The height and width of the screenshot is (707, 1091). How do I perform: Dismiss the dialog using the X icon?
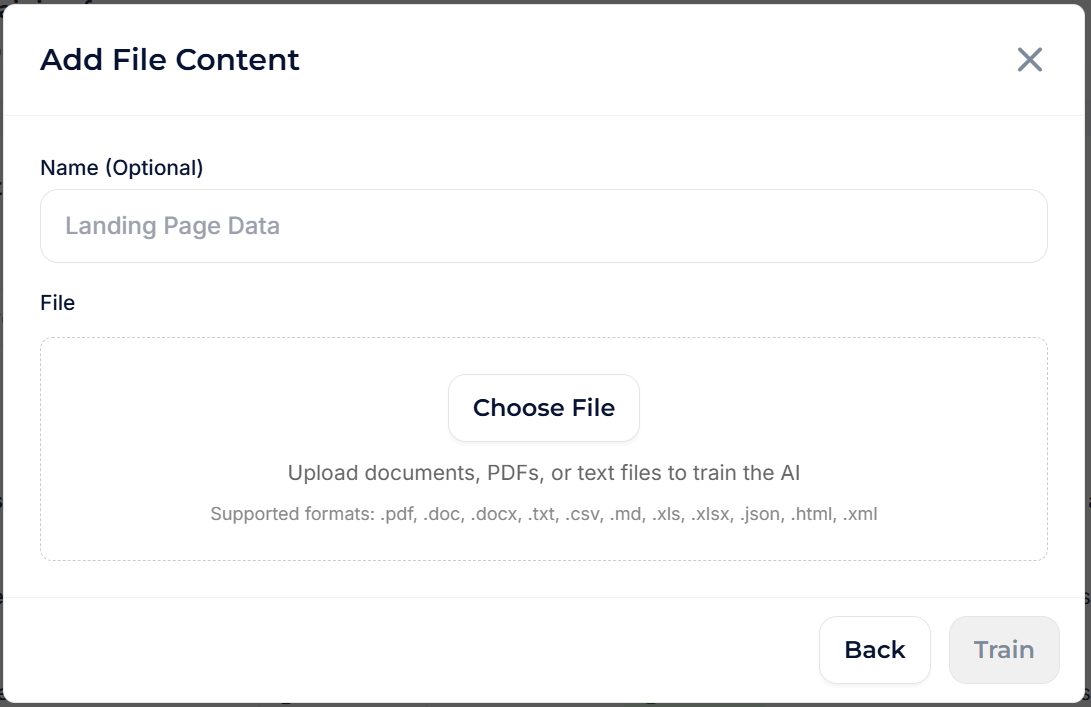coord(1029,60)
